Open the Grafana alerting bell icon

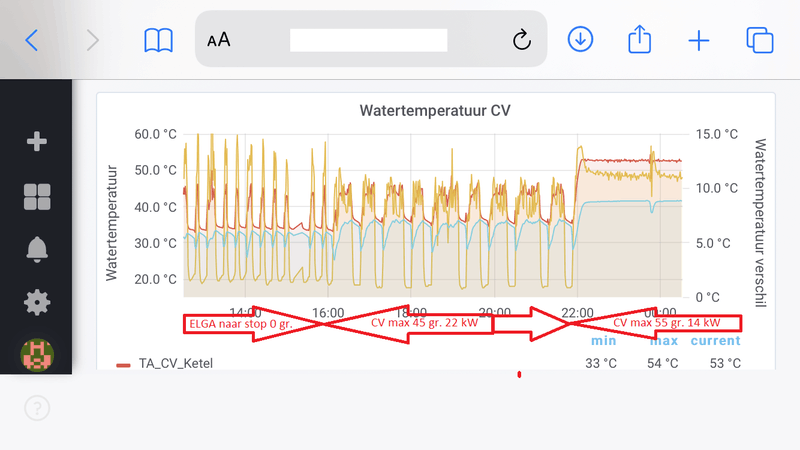point(36,249)
